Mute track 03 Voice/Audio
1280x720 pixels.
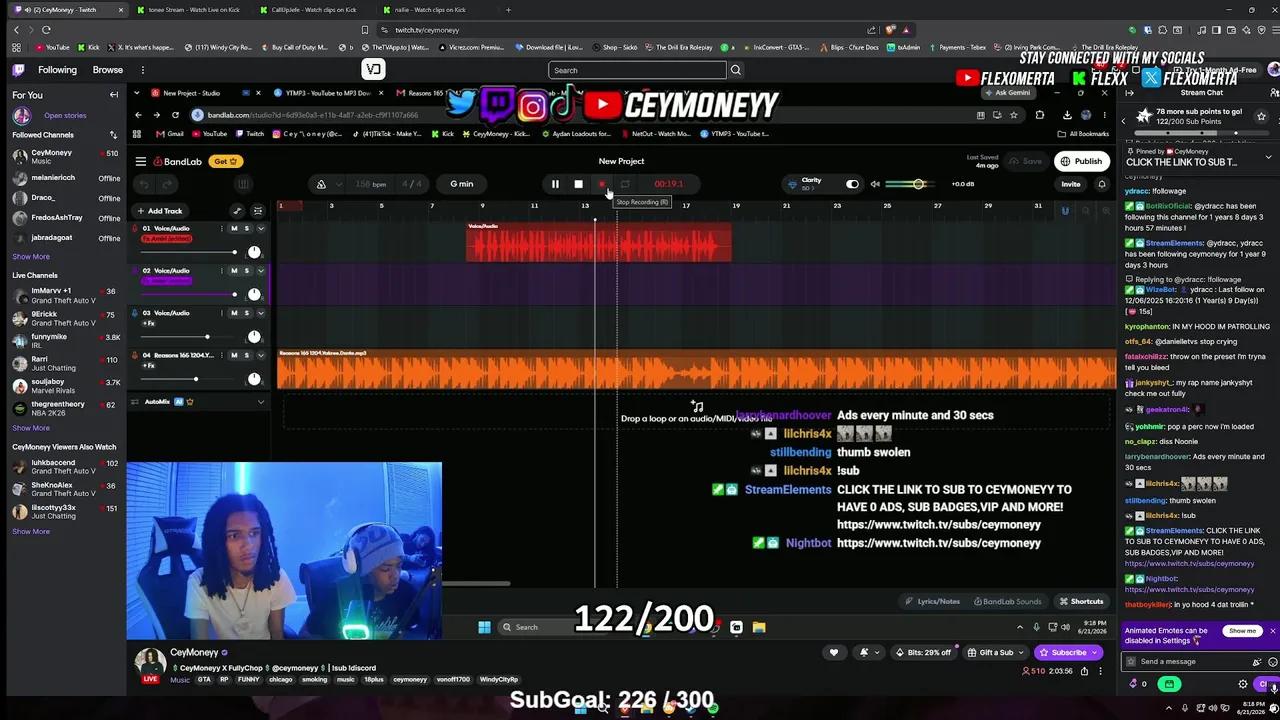(x=234, y=313)
